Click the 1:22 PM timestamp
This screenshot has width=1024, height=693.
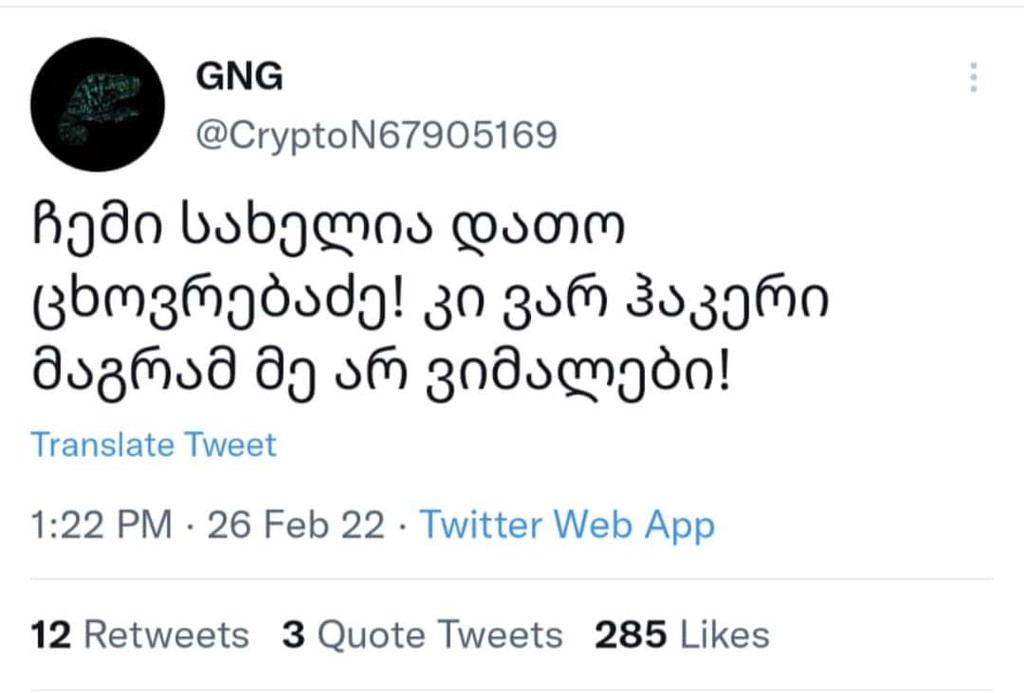101,524
